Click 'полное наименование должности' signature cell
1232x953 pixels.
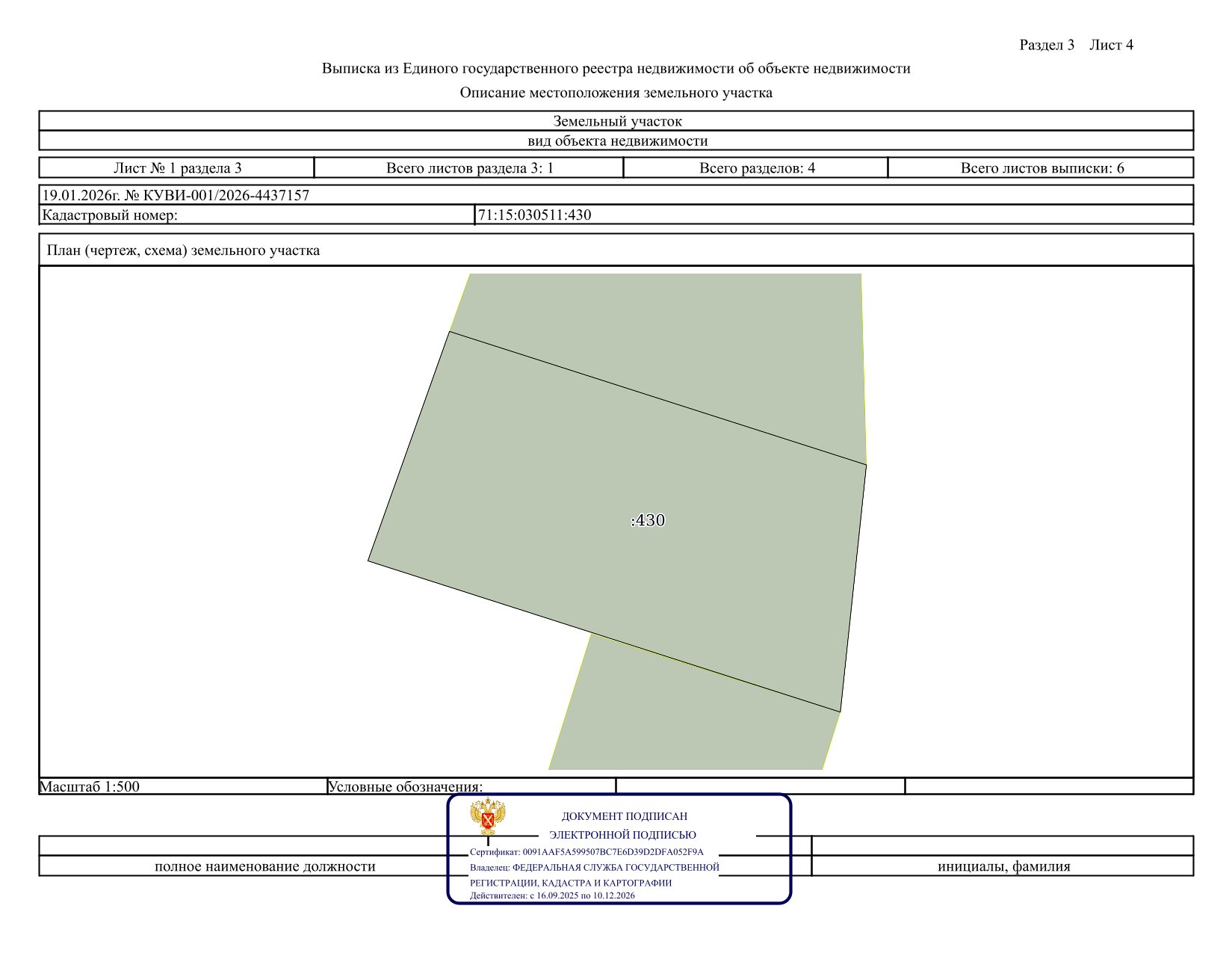(x=264, y=866)
